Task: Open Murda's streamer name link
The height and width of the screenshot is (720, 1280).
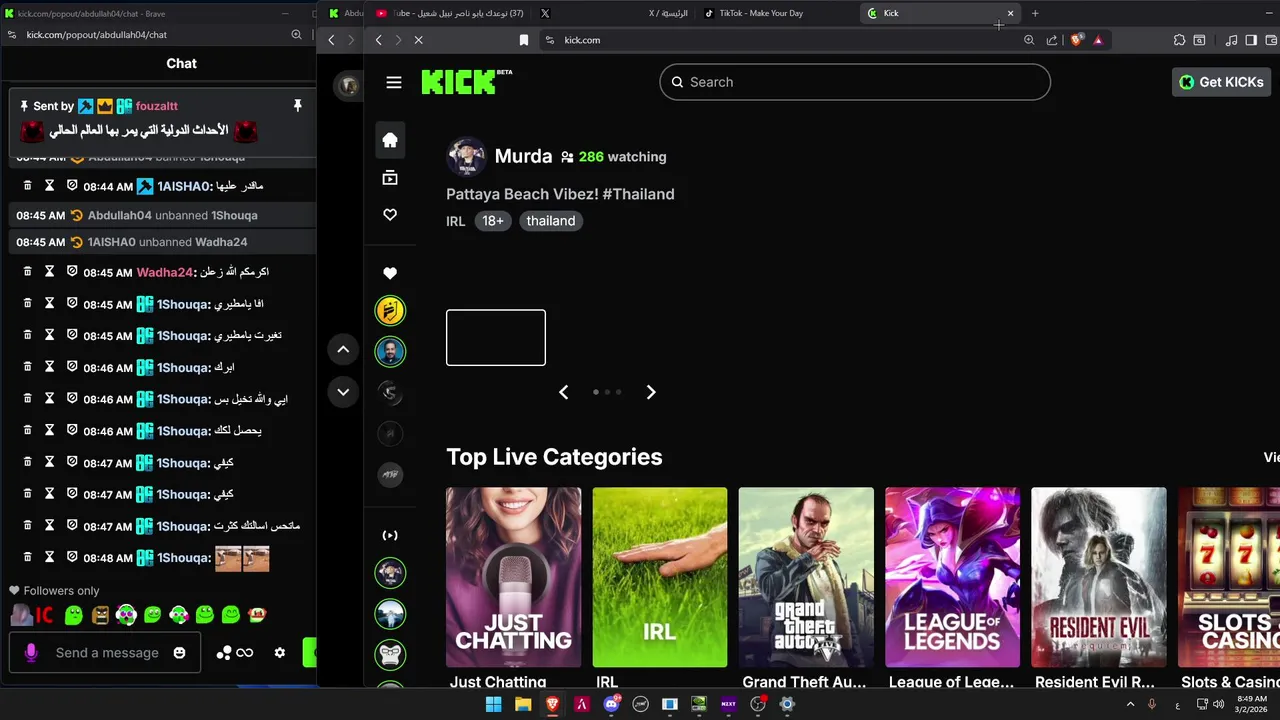Action: pyautogui.click(x=523, y=156)
